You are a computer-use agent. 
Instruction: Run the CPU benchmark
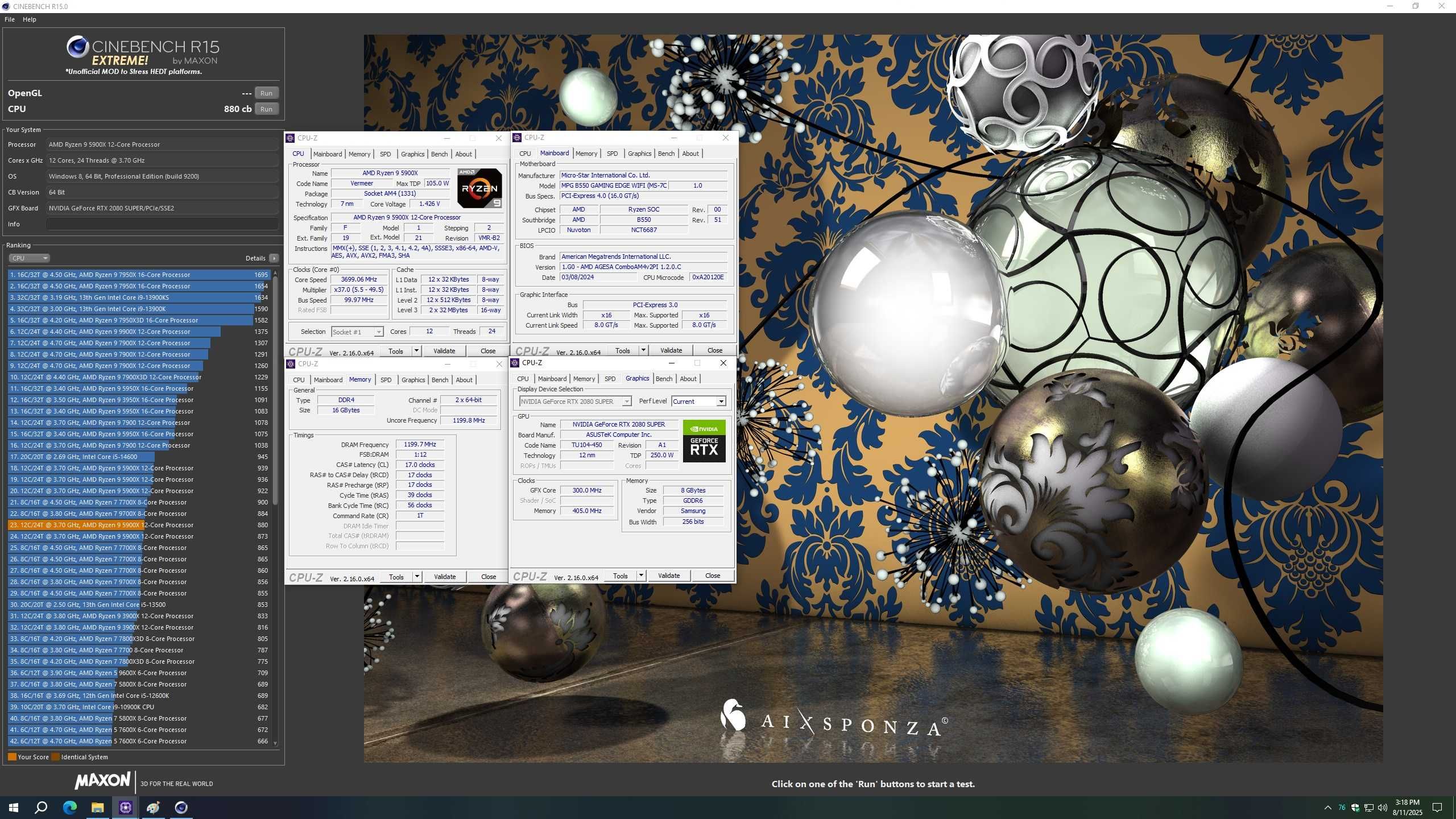pyautogui.click(x=266, y=109)
